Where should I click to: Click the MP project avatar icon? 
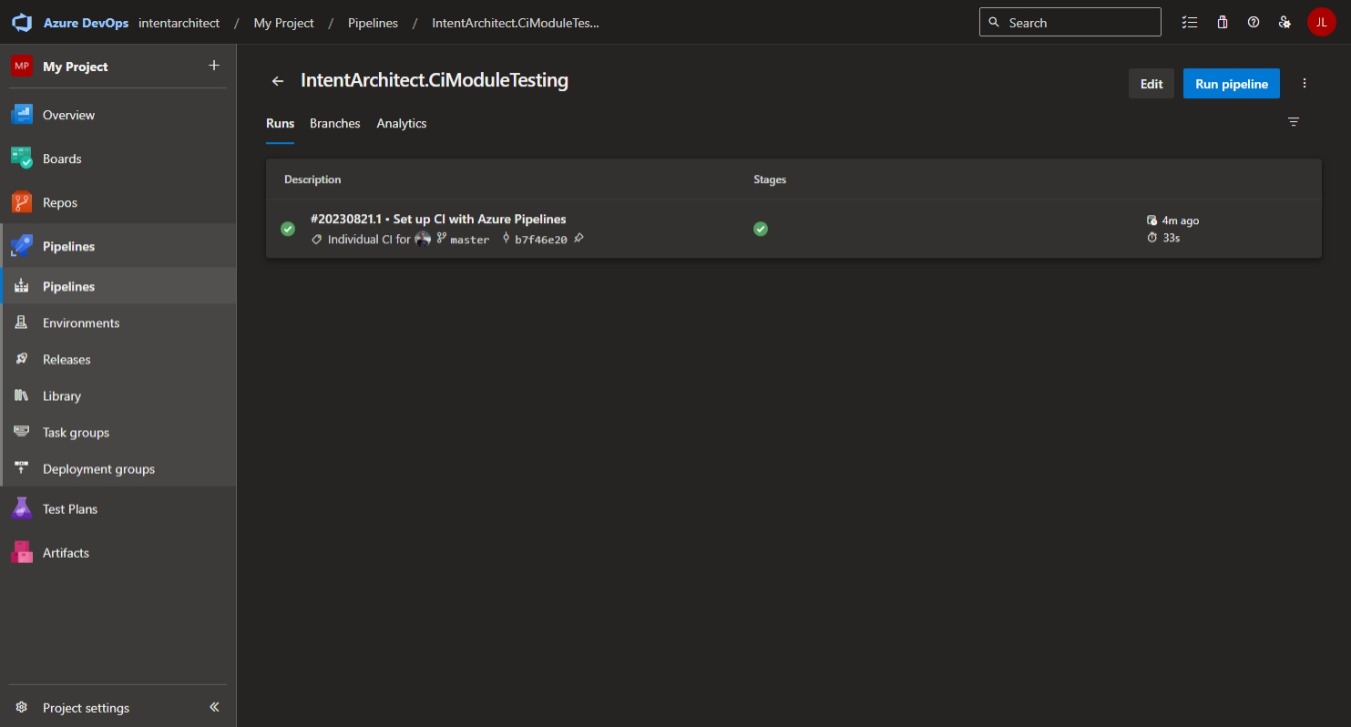tap(22, 66)
